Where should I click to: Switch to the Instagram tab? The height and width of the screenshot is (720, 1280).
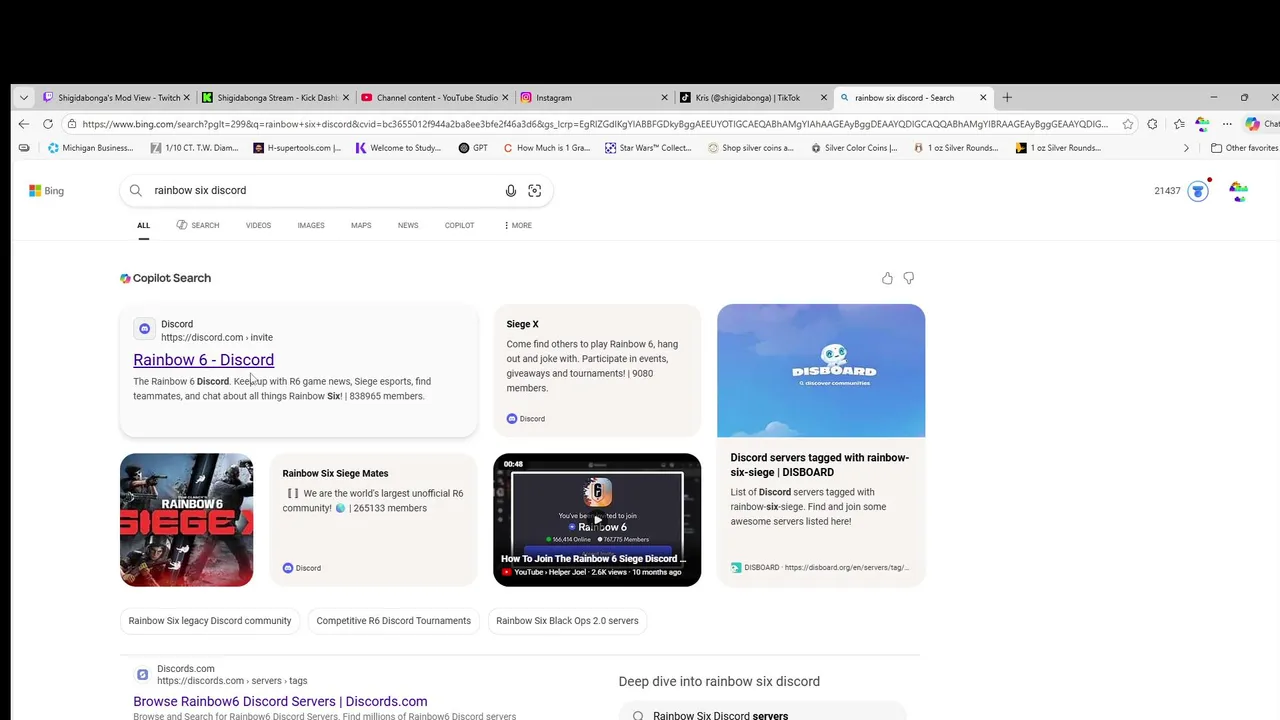tap(593, 98)
